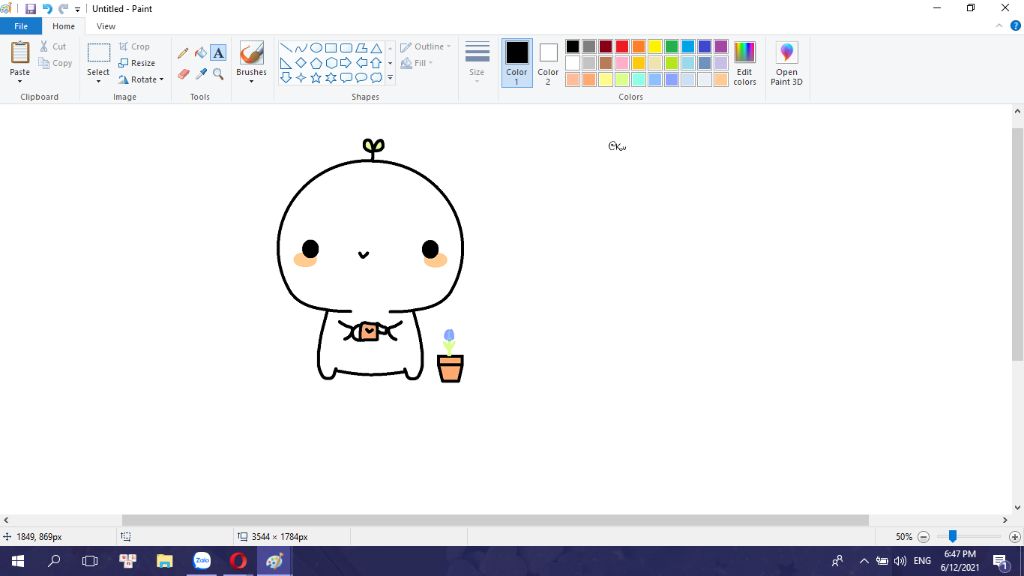1024x576 pixels.
Task: Click the Save icon in the title bar
Action: point(31,9)
